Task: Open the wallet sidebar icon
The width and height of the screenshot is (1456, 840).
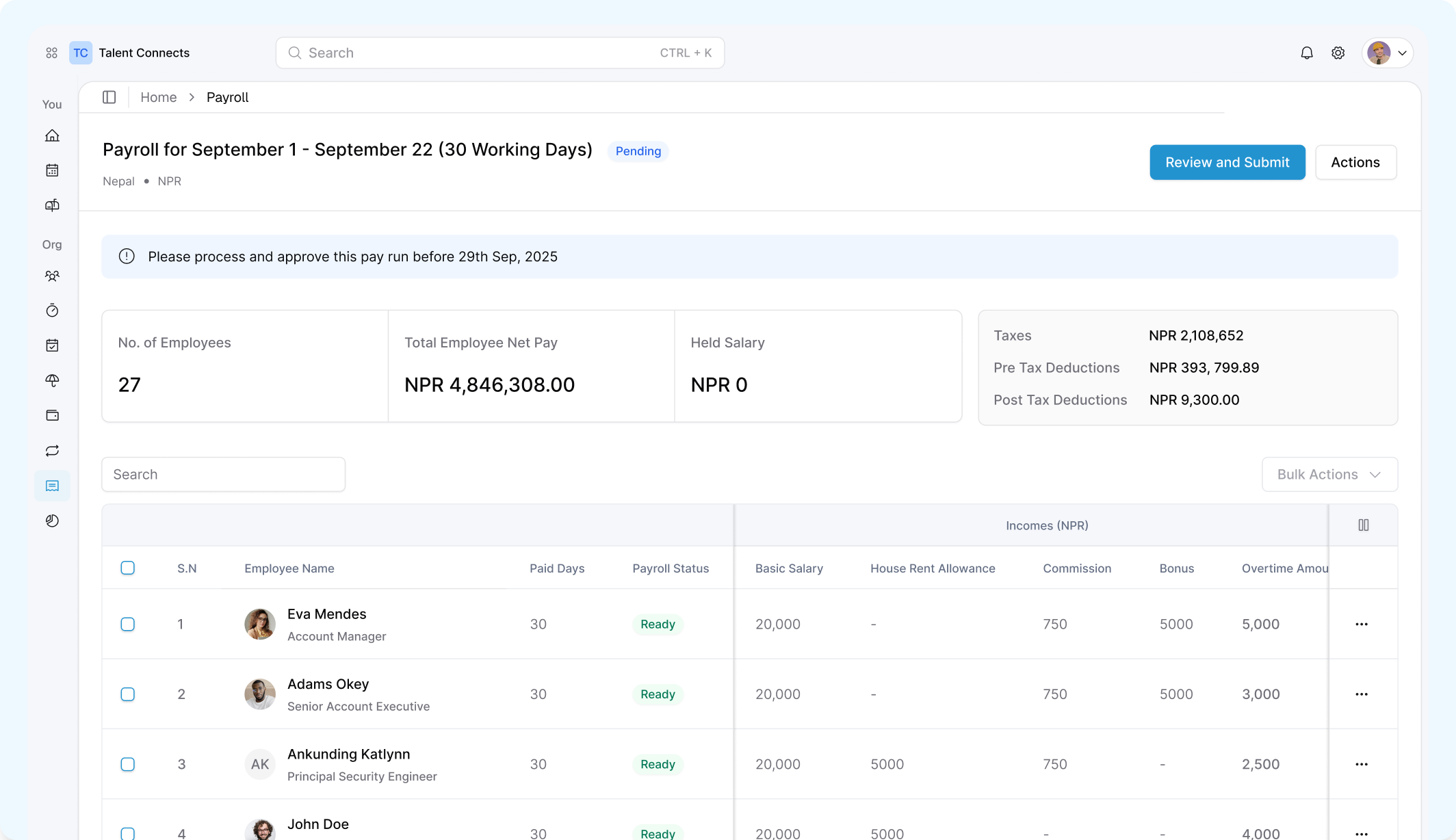Action: coord(52,415)
